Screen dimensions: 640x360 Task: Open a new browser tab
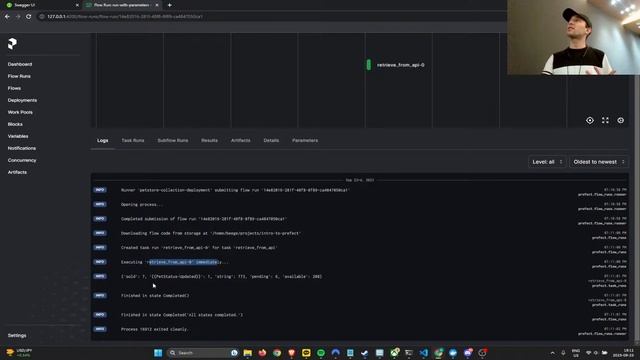coord(169,5)
